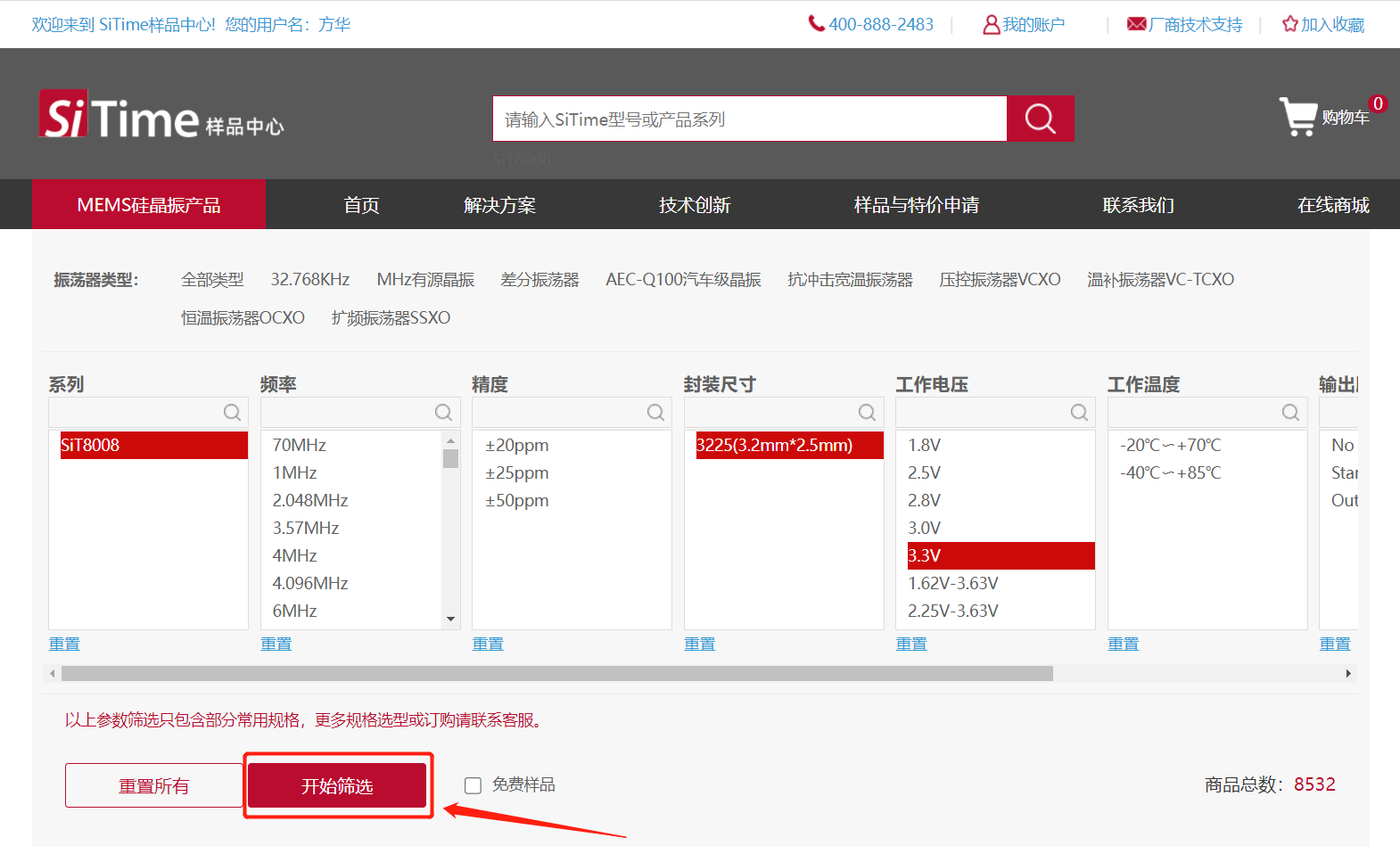Click the 重置所有 button
Image resolution: width=1400 pixels, height=862 pixels.
coord(154,785)
